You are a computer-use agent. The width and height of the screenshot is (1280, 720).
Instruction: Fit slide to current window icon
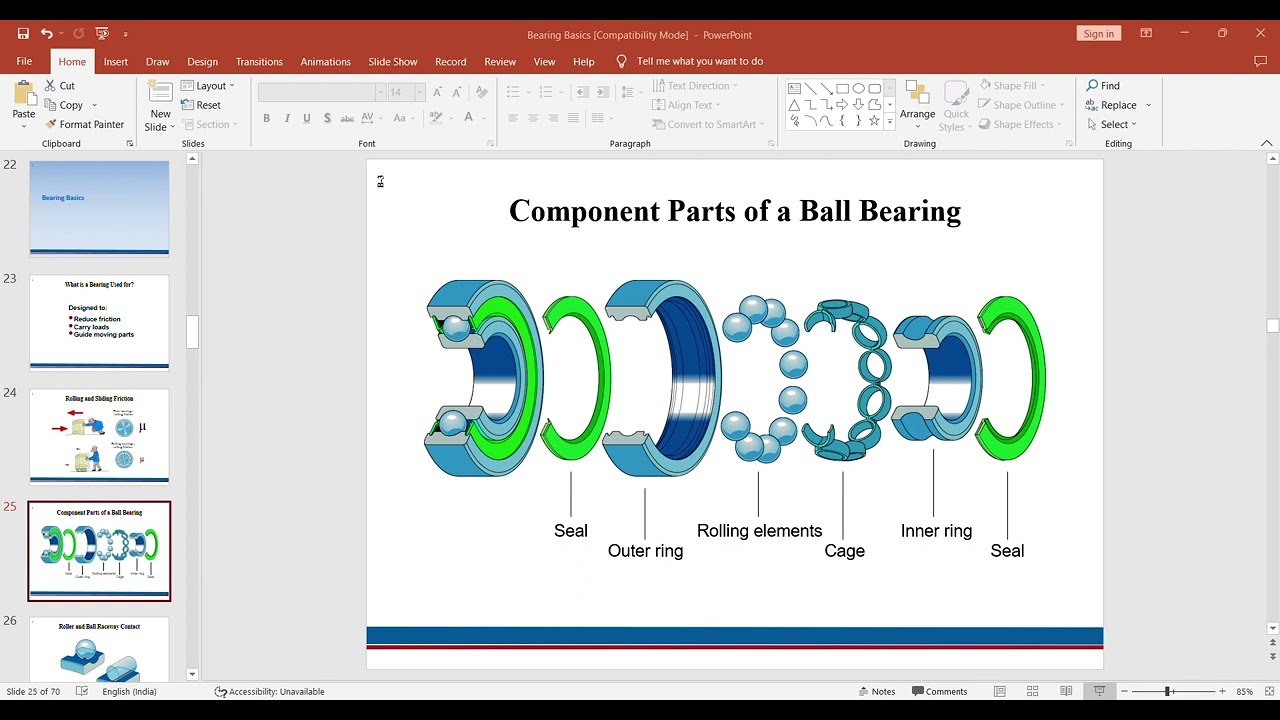coord(1267,691)
